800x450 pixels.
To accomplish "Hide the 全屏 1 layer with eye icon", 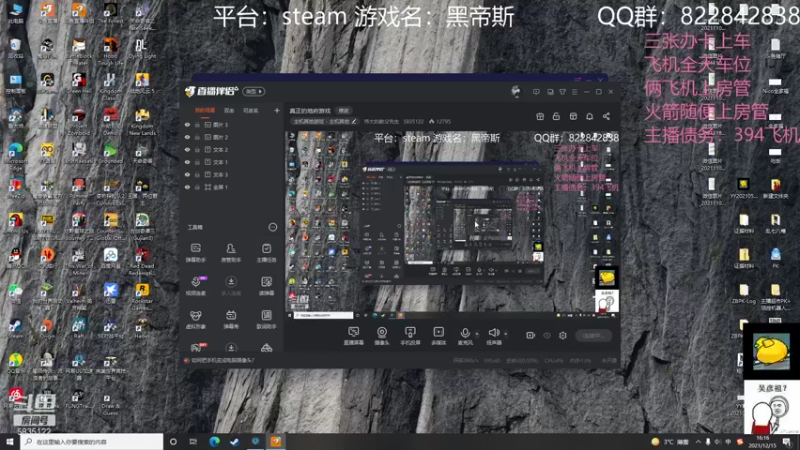I will pos(187,187).
